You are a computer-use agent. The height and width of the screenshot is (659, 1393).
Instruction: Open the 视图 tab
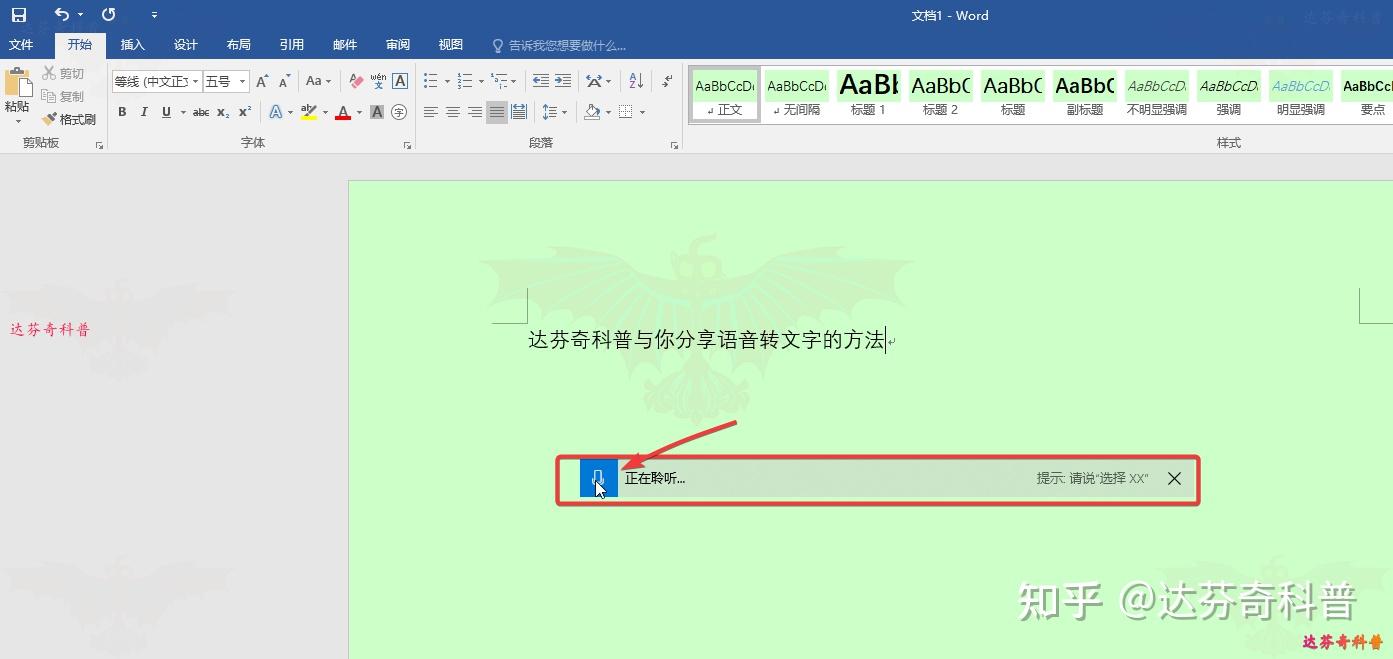tap(451, 45)
